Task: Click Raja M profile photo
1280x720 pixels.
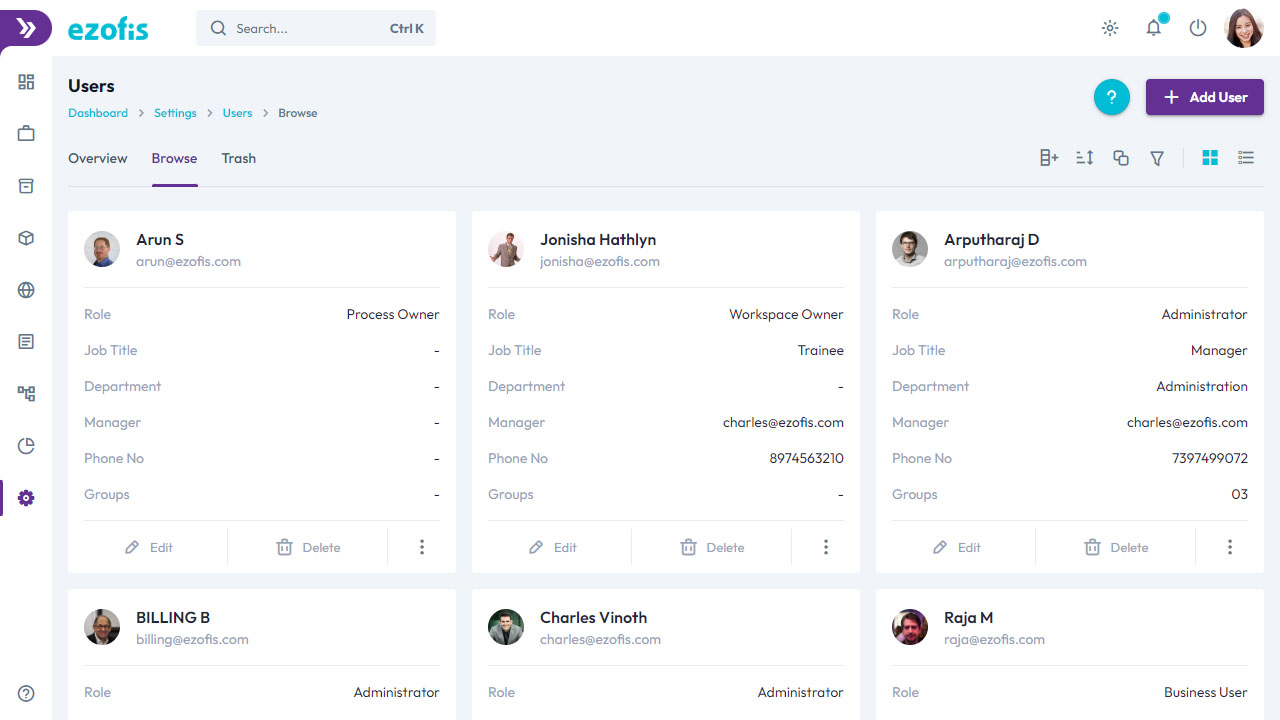Action: 910,627
